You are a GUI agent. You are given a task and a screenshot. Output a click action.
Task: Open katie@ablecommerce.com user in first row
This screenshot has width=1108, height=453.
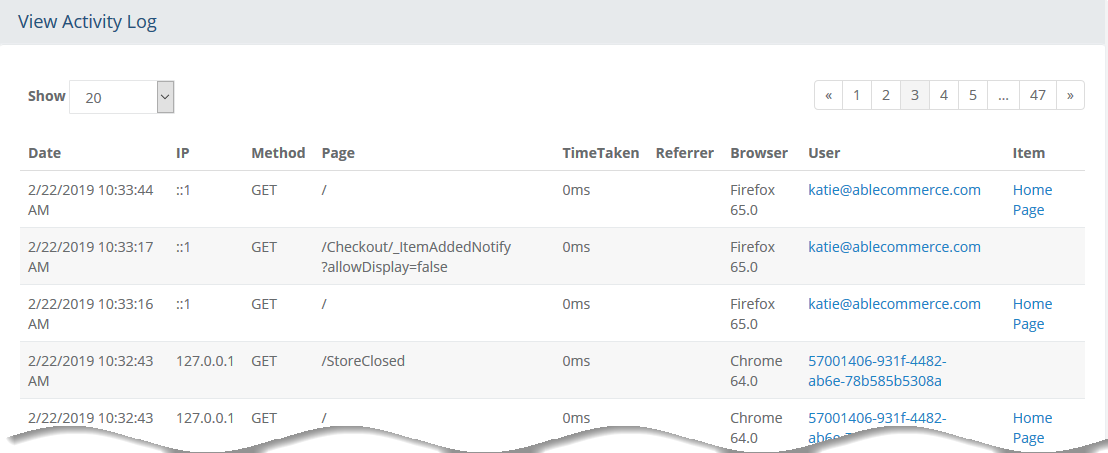click(x=894, y=189)
